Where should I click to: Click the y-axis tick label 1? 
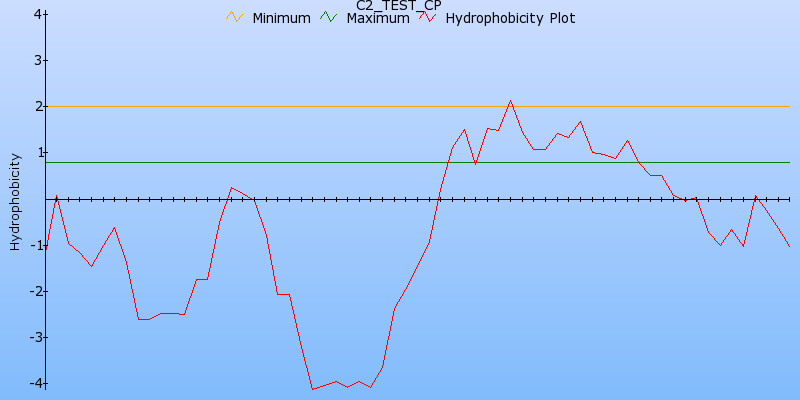37,152
